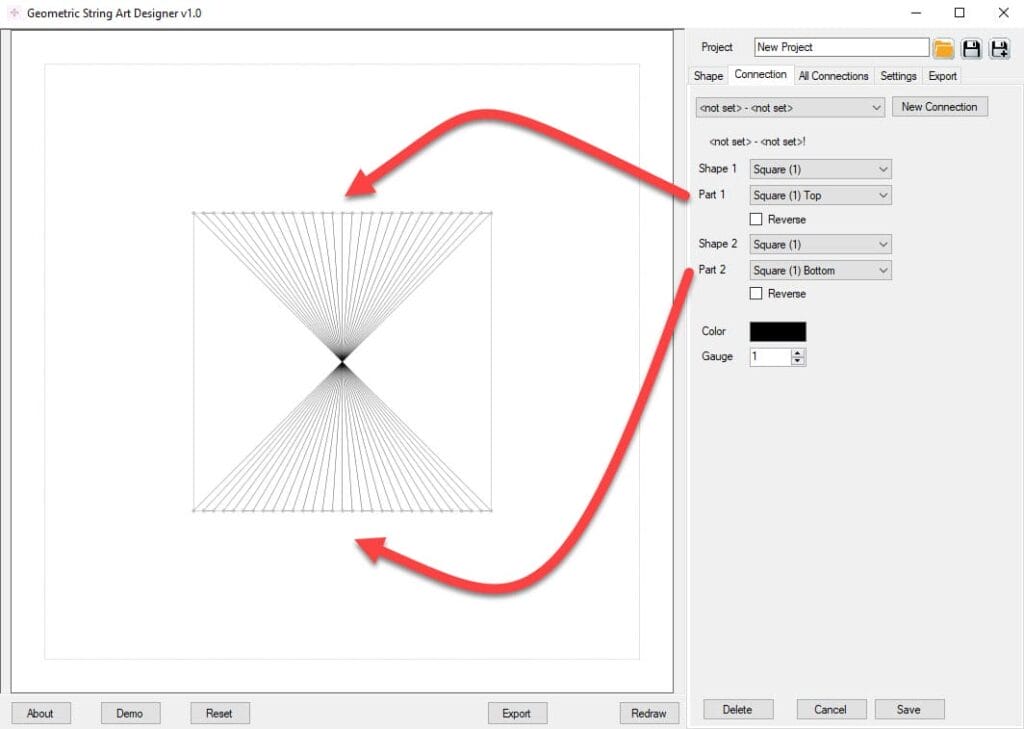Enable Reverse checkbox under Part 1
Viewport: 1024px width, 729px height.
point(756,219)
